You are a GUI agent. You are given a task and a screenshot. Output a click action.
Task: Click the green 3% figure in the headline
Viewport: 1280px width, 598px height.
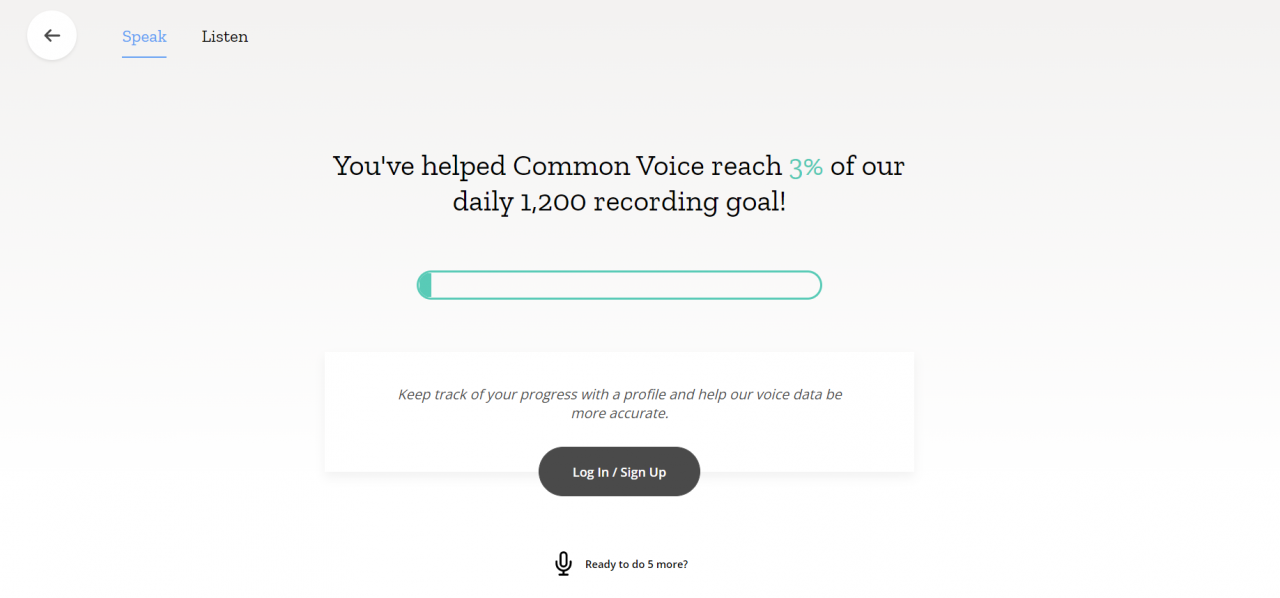[x=806, y=166]
